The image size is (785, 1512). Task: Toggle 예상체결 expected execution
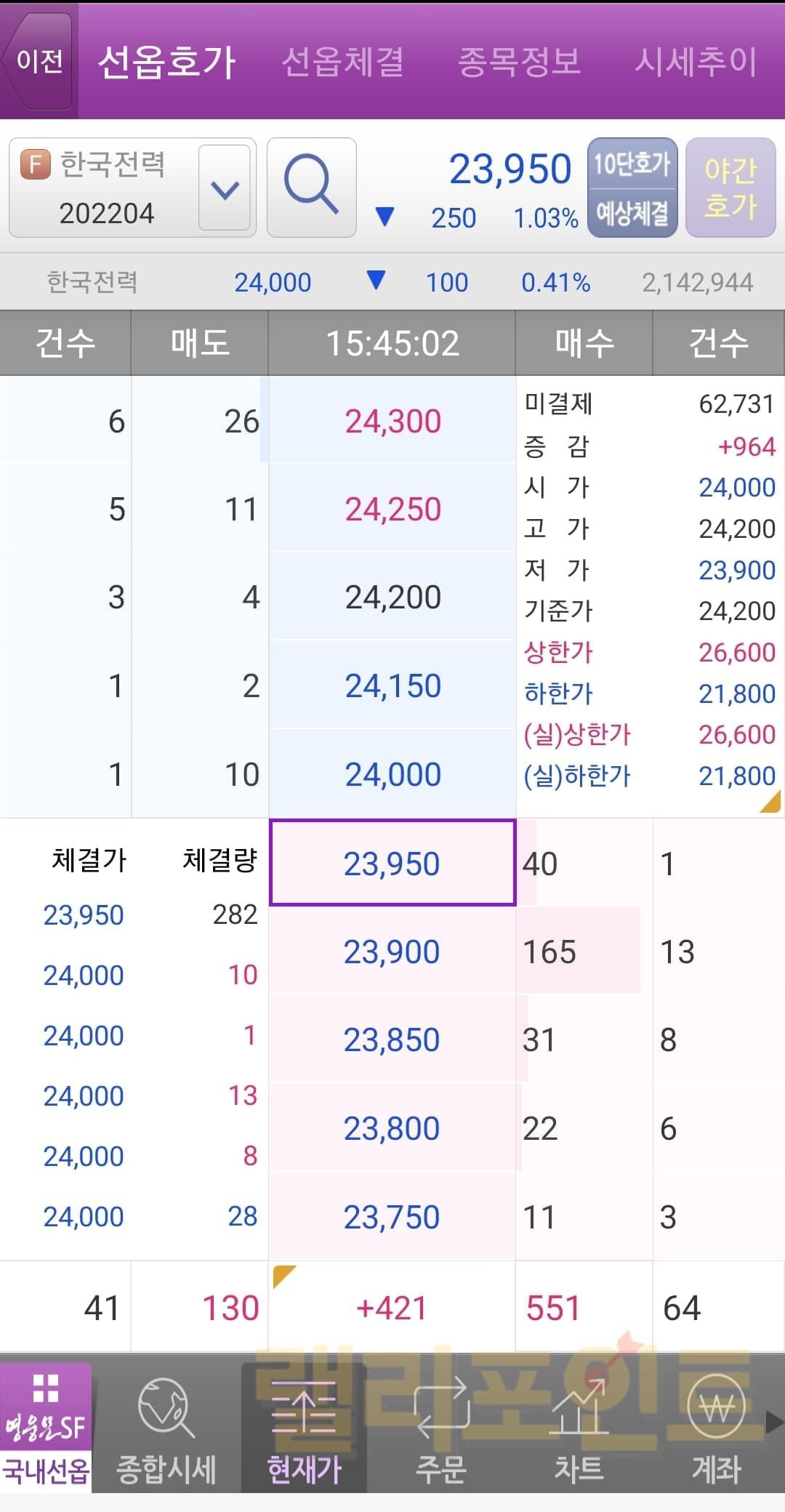[632, 213]
